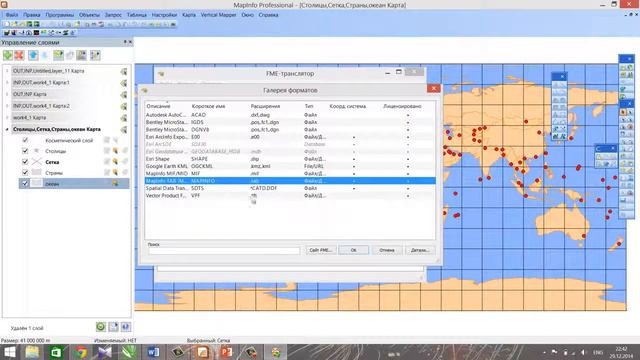640x360 pixels.
Task: Open the Карта menu
Action: click(x=189, y=15)
